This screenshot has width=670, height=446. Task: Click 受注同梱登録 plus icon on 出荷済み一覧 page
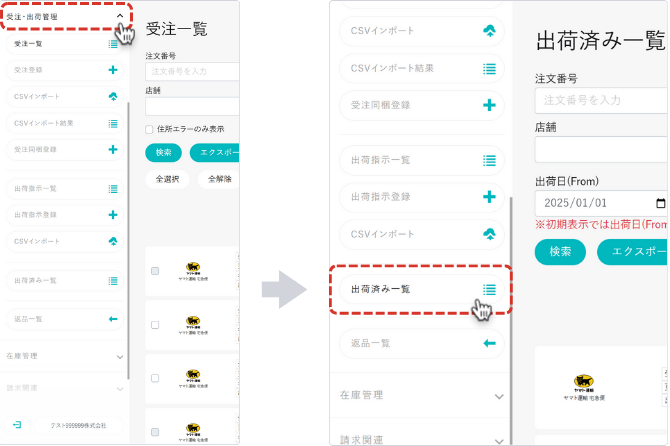489,105
